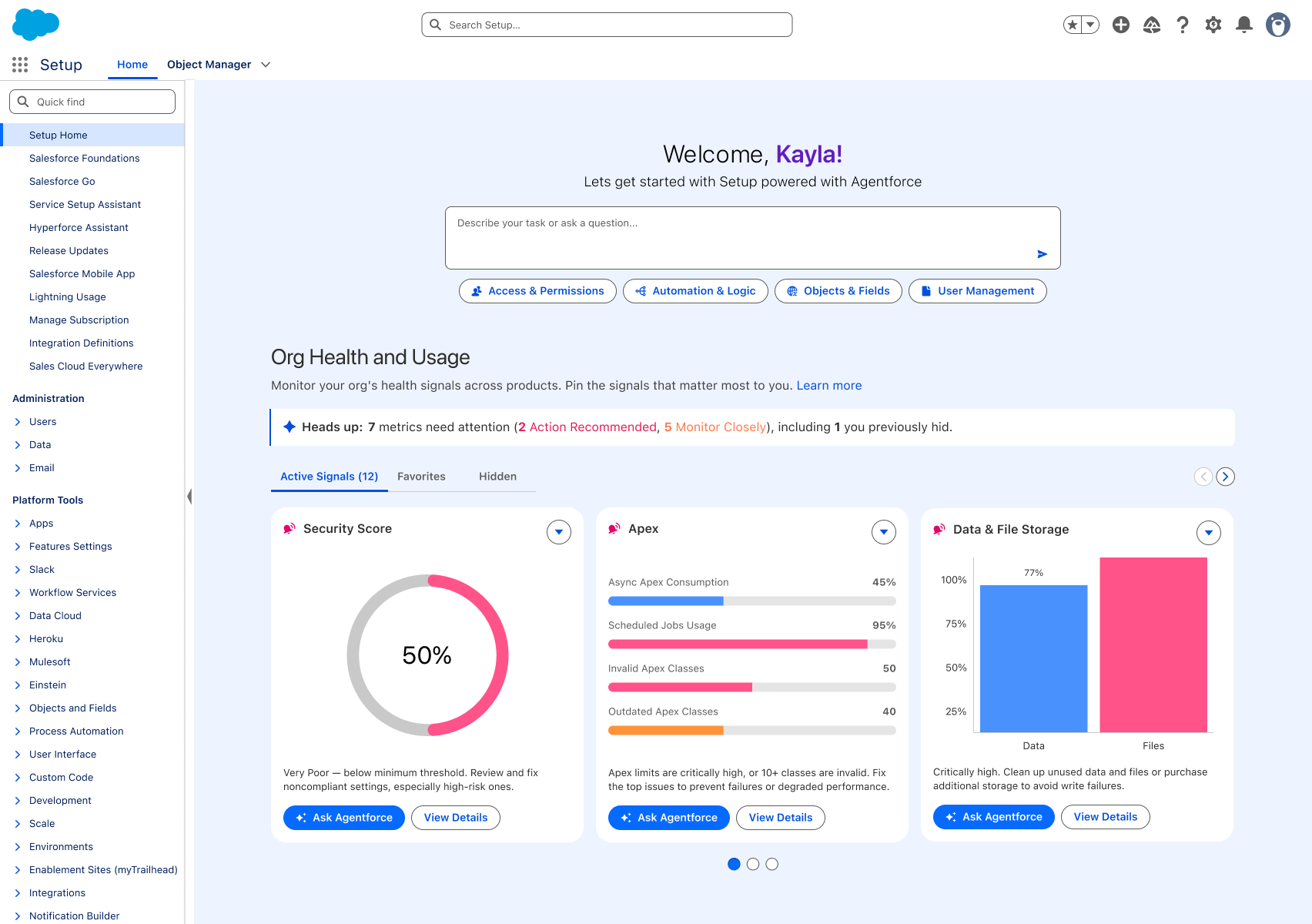The image size is (1312, 924).
Task: Expand the Users tree node
Action: pos(18,422)
